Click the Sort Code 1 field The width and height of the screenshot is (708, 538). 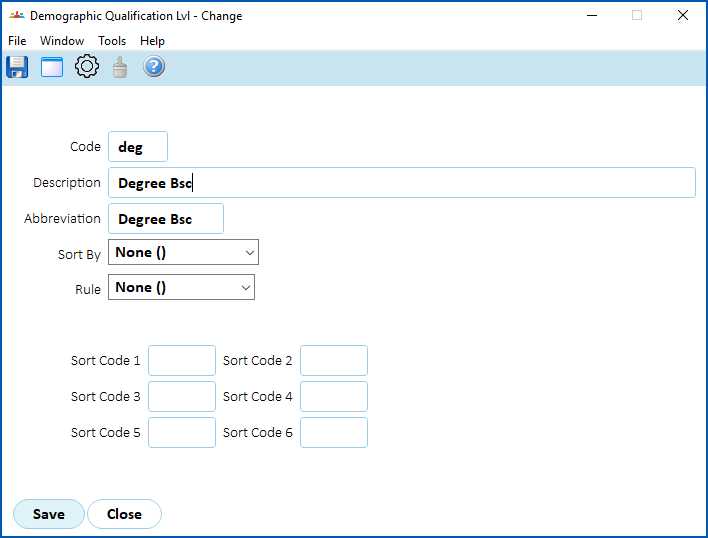(182, 361)
